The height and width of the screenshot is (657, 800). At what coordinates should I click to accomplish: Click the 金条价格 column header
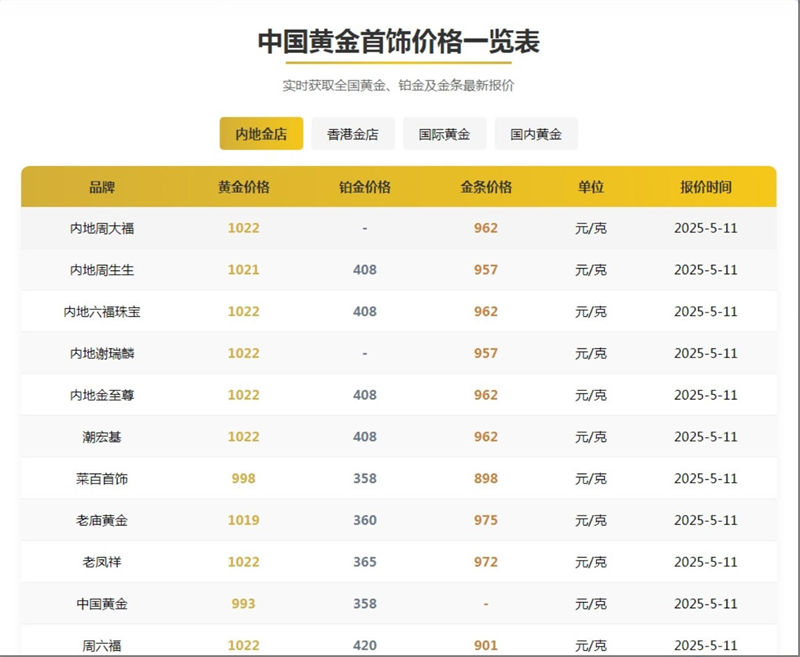[486, 187]
